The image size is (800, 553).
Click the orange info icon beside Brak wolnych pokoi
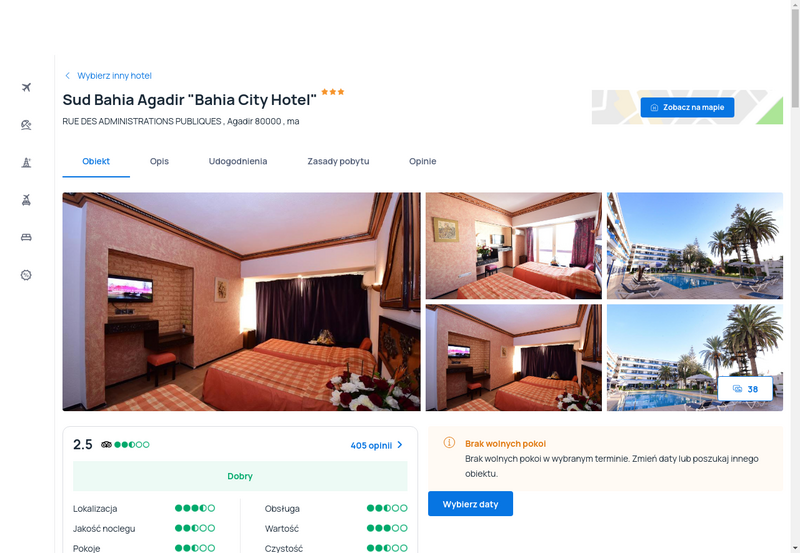[x=449, y=442]
